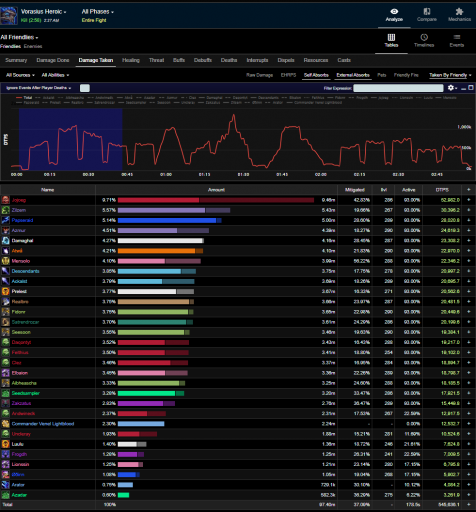
Task: Toggle External Absorbs option
Action: [353, 75]
